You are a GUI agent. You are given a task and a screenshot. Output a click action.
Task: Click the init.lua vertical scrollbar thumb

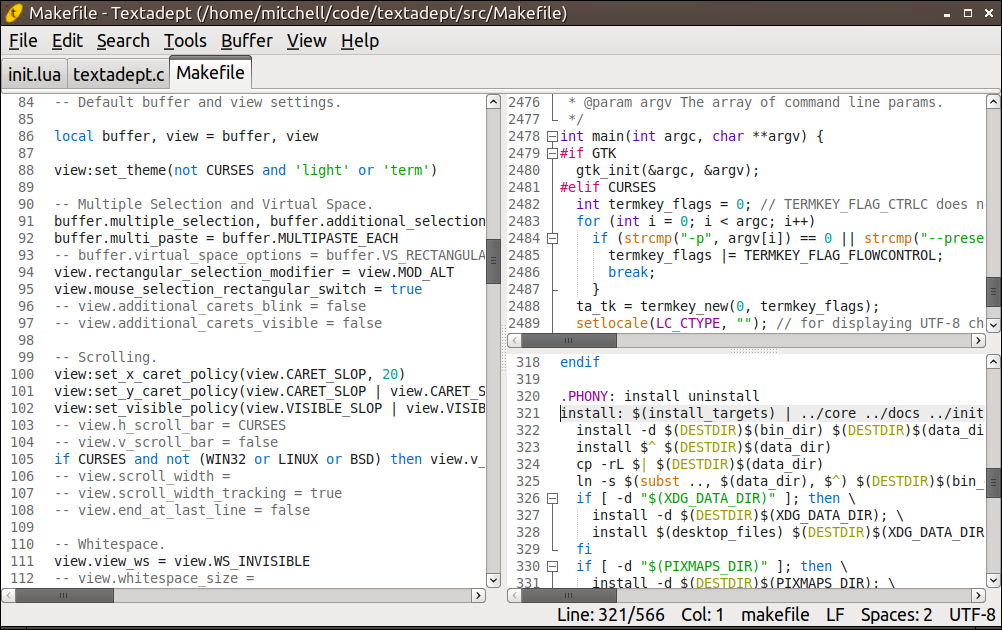tap(493, 261)
